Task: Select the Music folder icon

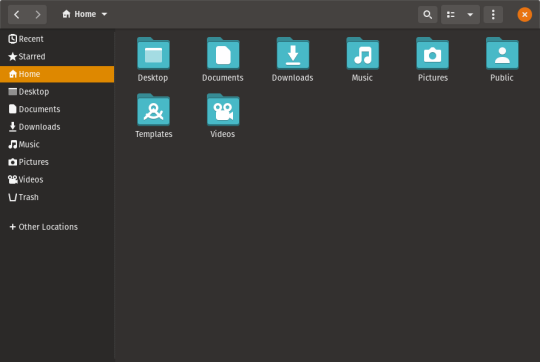Action: (x=363, y=53)
